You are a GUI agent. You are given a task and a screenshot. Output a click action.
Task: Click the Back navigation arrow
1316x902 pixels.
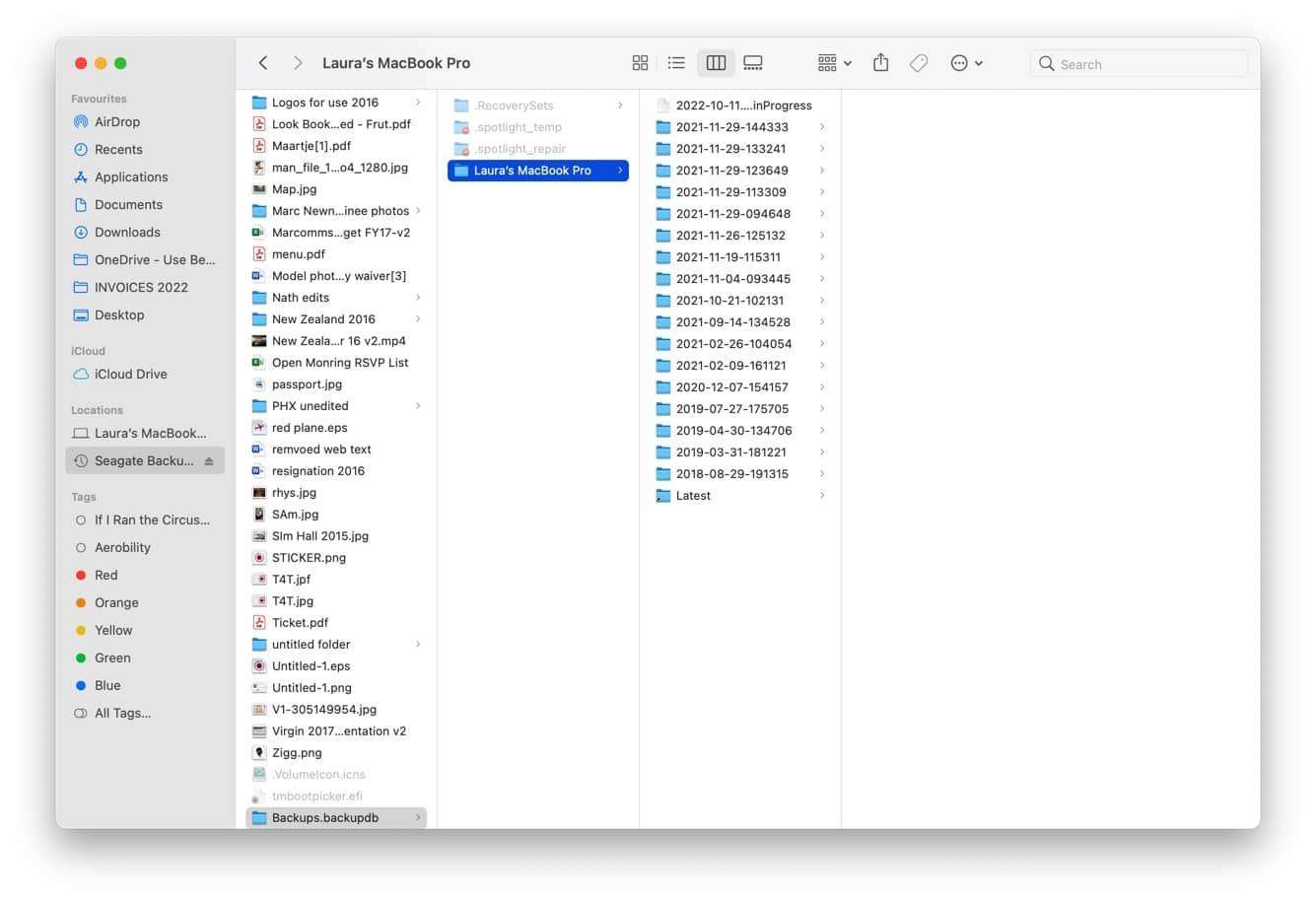pyautogui.click(x=263, y=62)
